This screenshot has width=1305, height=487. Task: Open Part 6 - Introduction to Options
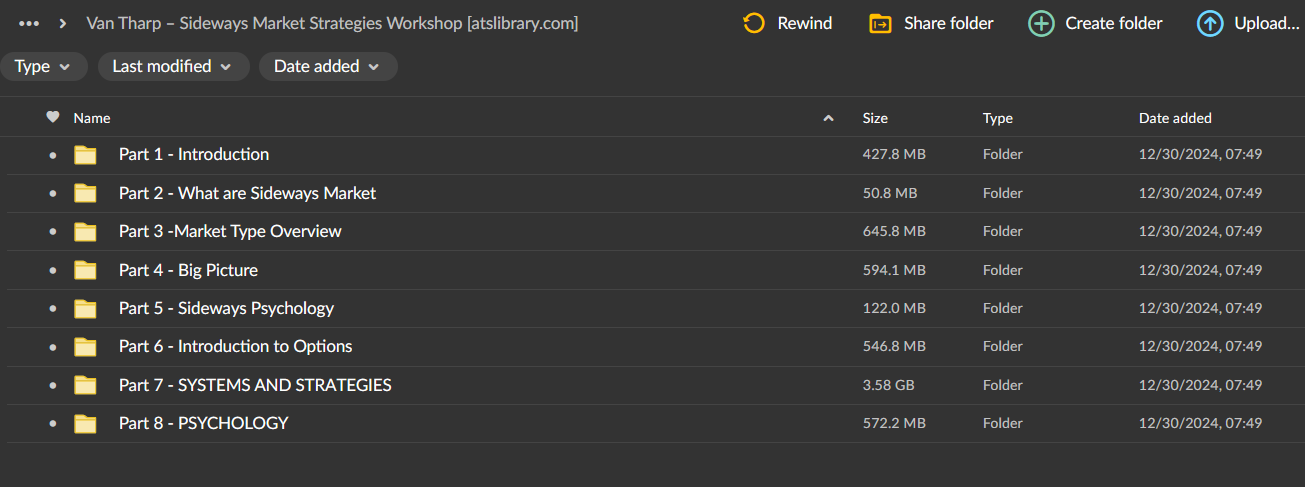pos(235,347)
